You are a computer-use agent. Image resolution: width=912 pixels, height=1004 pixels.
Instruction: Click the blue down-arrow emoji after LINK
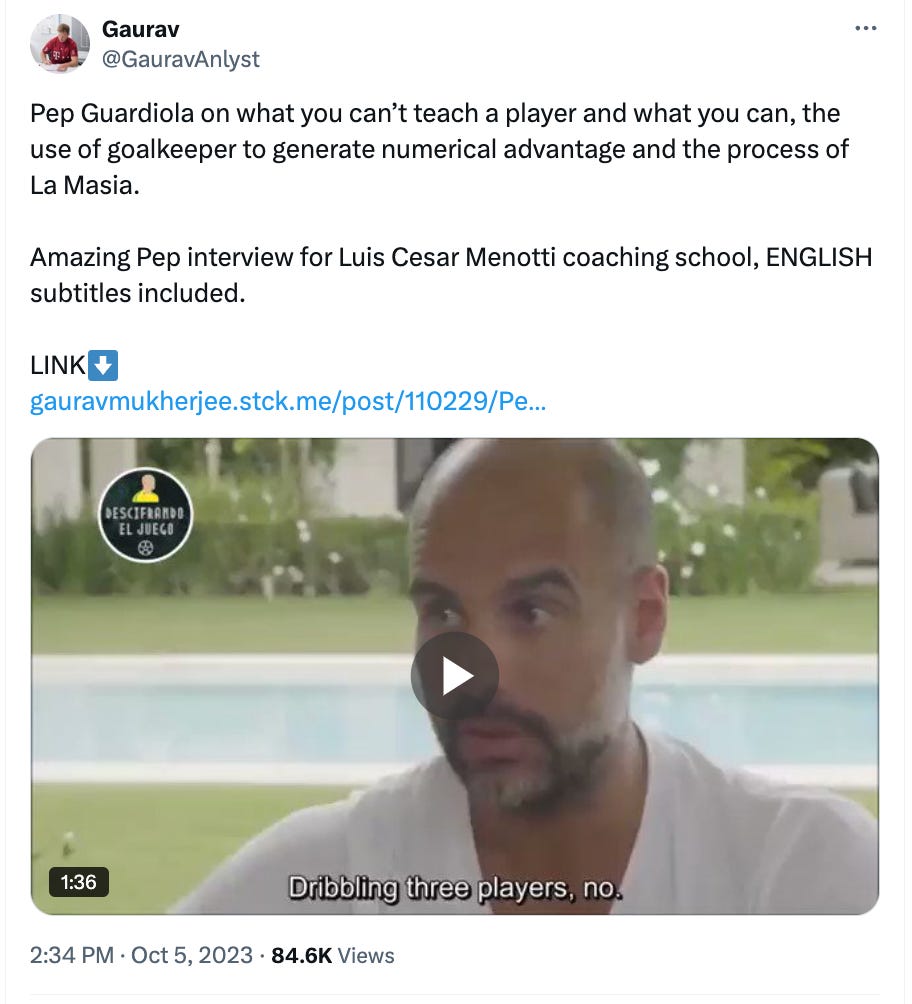click(x=102, y=365)
